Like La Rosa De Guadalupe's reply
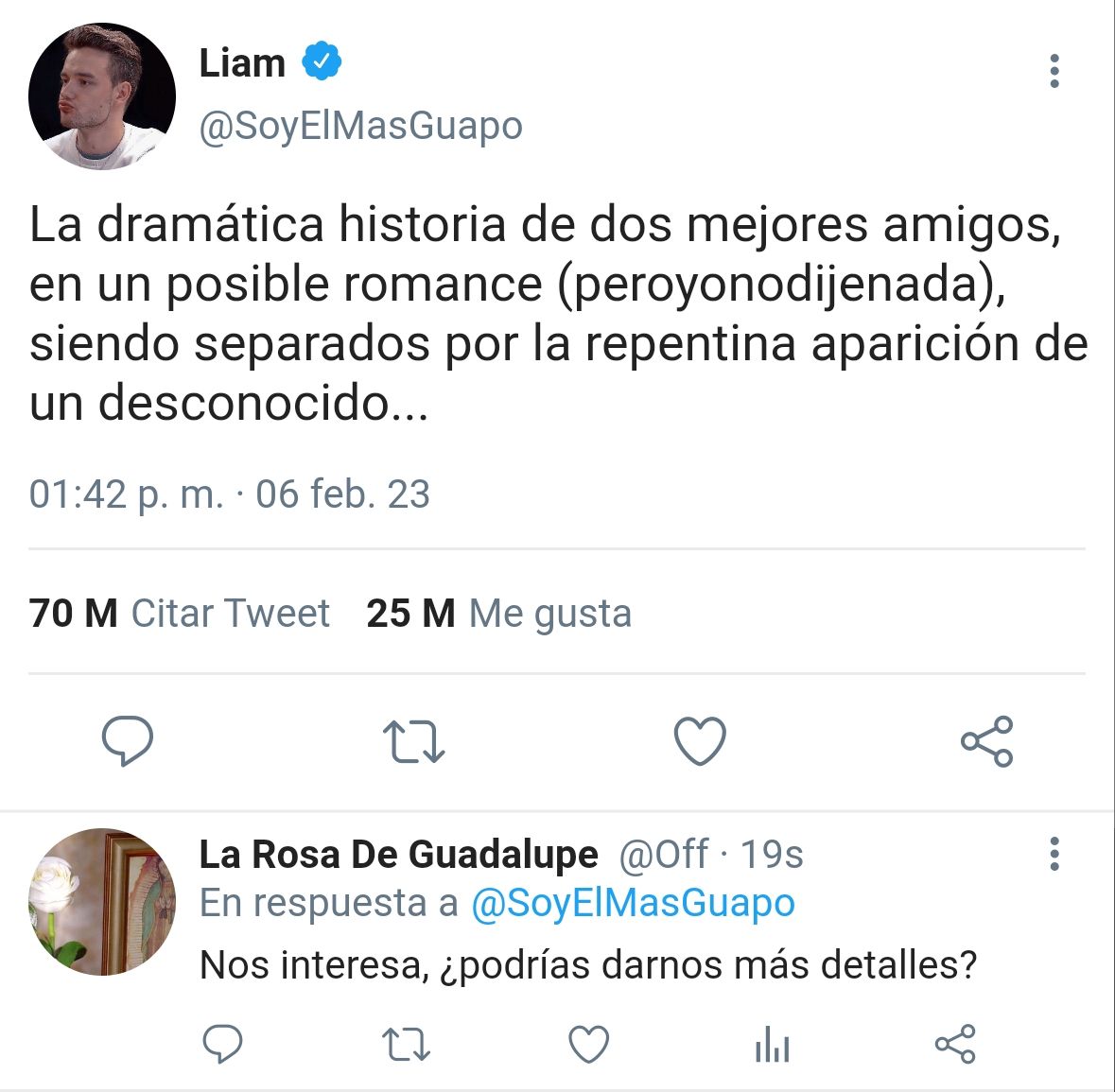 (x=589, y=1044)
